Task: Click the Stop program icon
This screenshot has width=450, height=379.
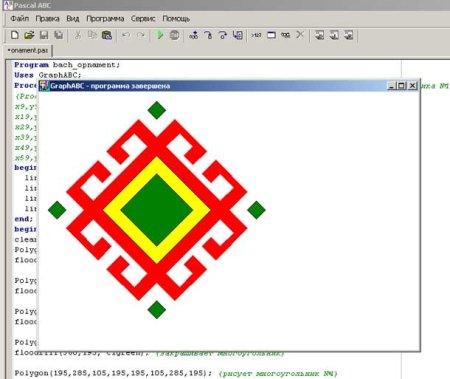Action: (x=175, y=35)
